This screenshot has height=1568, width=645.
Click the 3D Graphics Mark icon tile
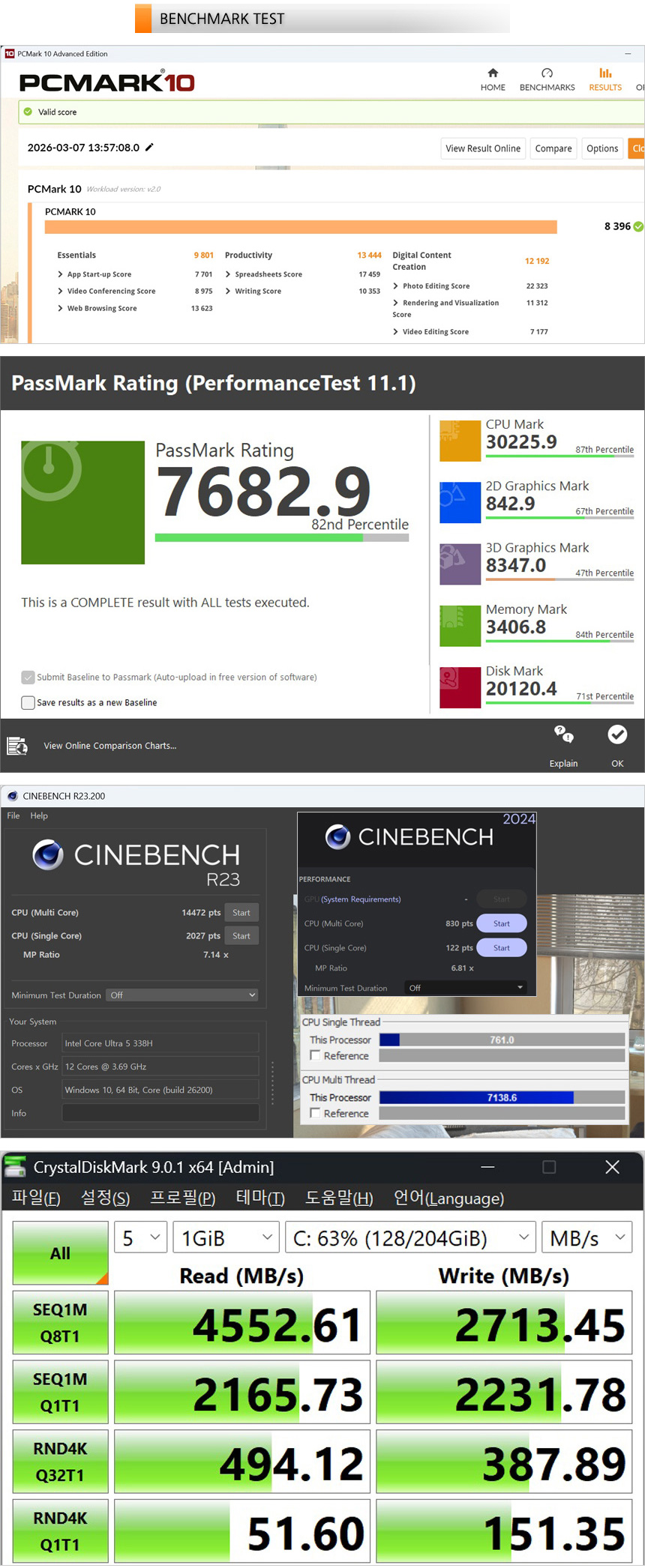click(x=460, y=564)
